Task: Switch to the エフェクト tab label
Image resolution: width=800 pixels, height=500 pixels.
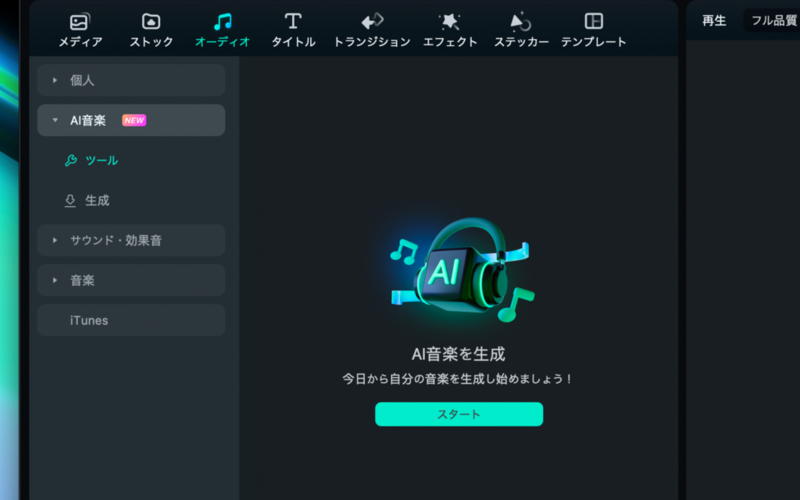Action: pos(450,42)
